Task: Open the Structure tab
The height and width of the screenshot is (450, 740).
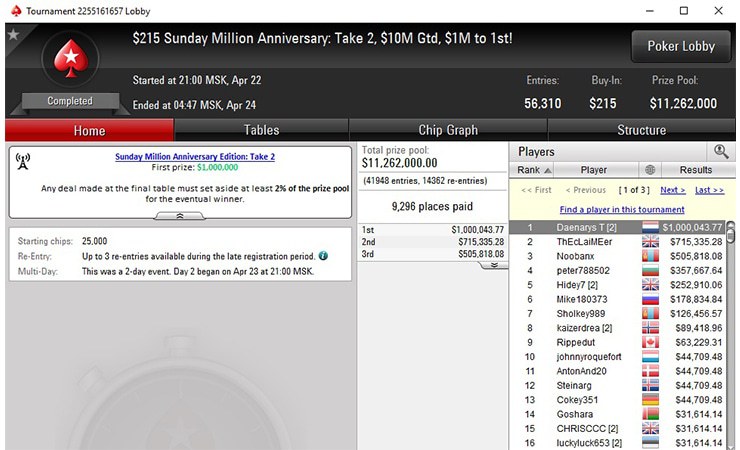Action: [641, 130]
